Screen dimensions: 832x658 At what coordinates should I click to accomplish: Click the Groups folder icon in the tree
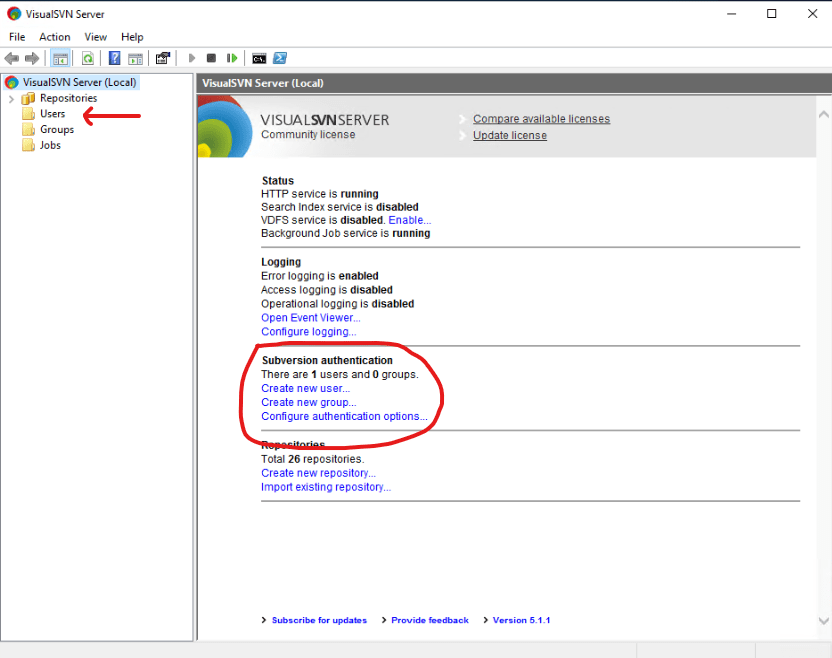click(x=28, y=129)
